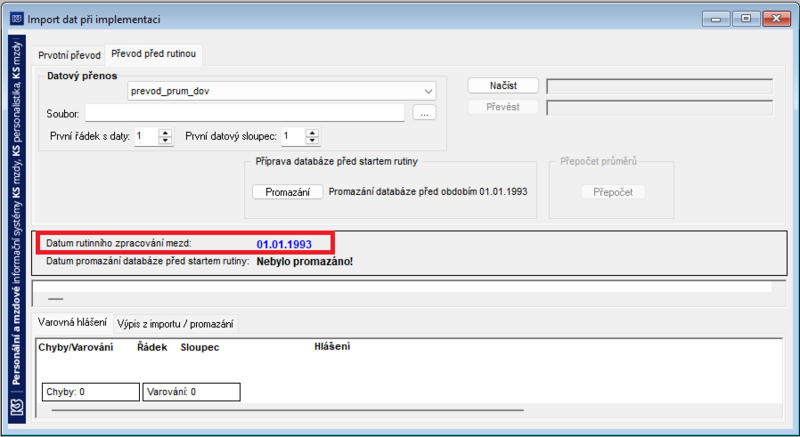Image resolution: width=800 pixels, height=437 pixels.
Task: Click the horizontal scrollbar in warnings list
Action: pyautogui.click(x=287, y=409)
